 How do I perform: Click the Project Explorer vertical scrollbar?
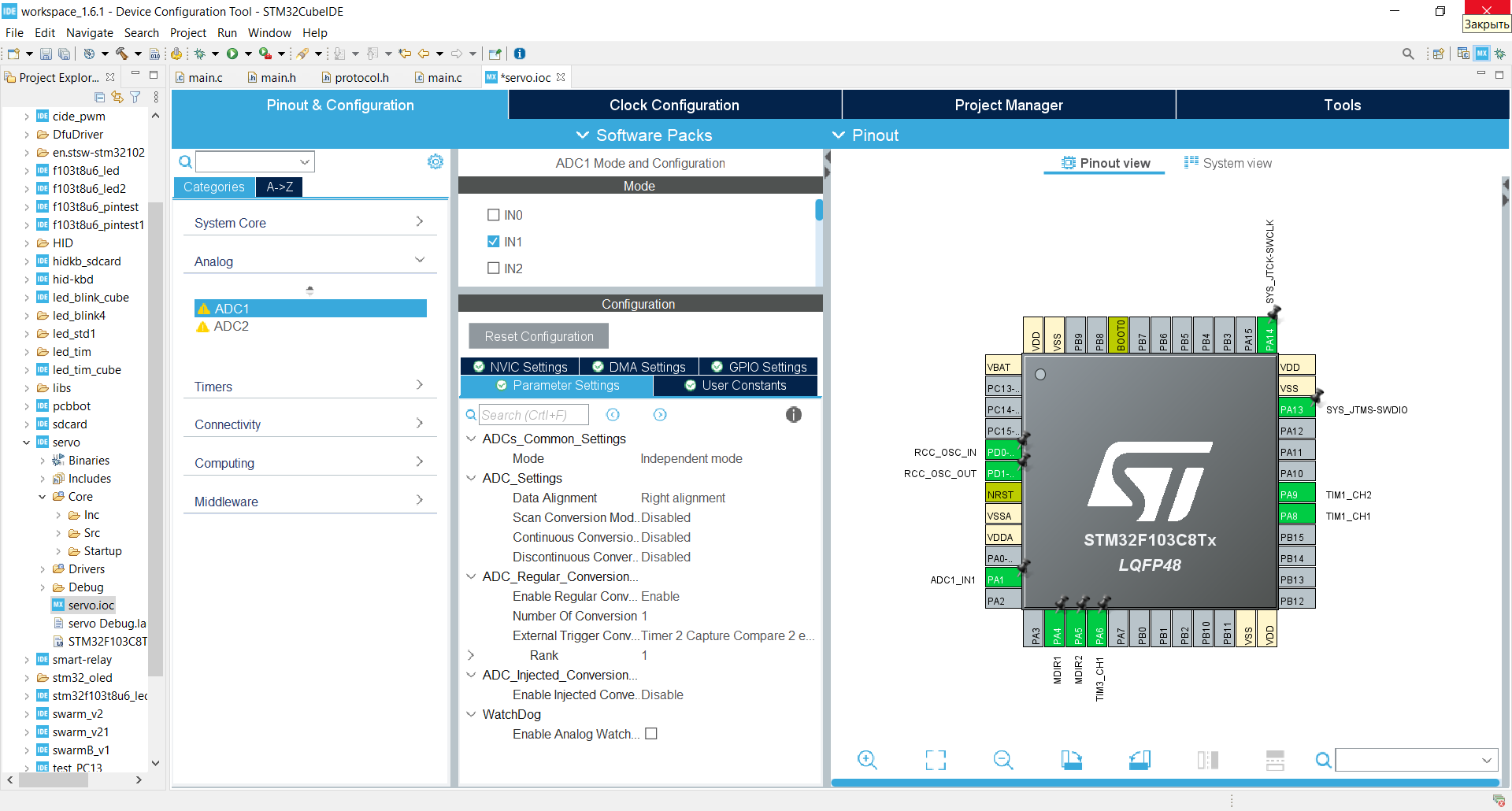pyautogui.click(x=155, y=441)
